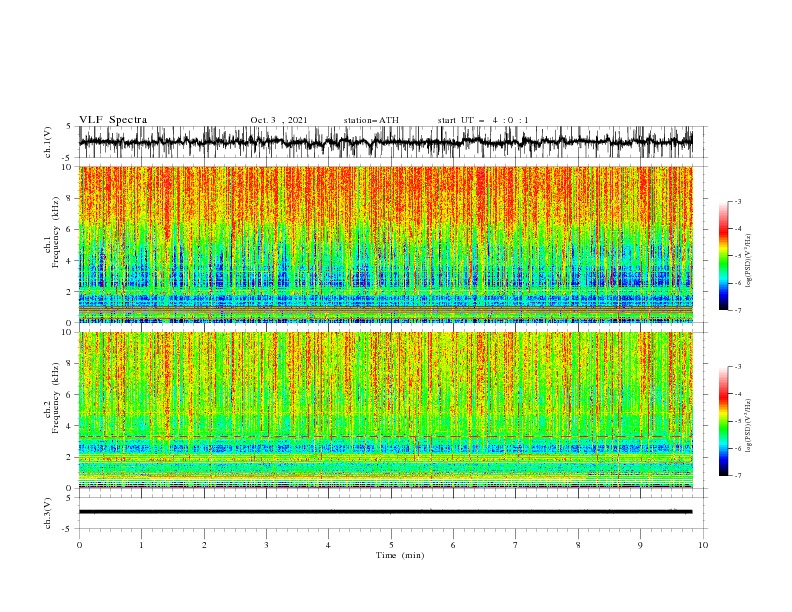Viewport: 792px width, 612px height.
Task: Click the "VLF Spectra" title text
Action: 113,120
